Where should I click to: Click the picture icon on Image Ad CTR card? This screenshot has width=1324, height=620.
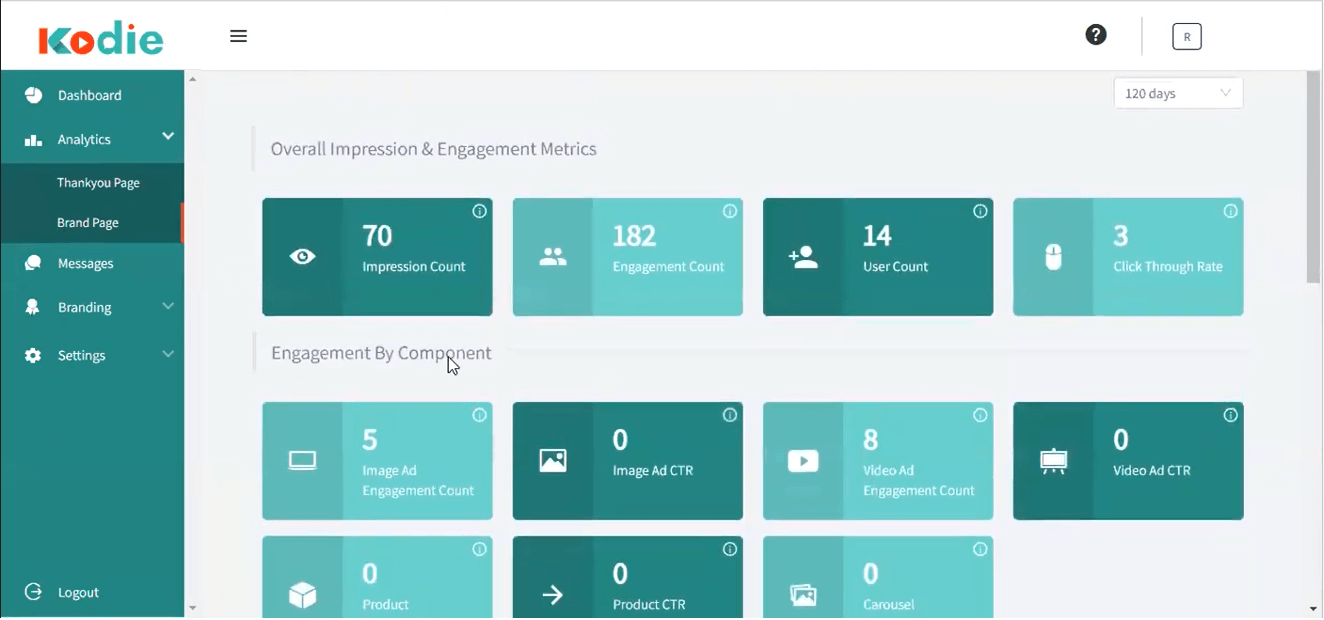click(x=553, y=461)
